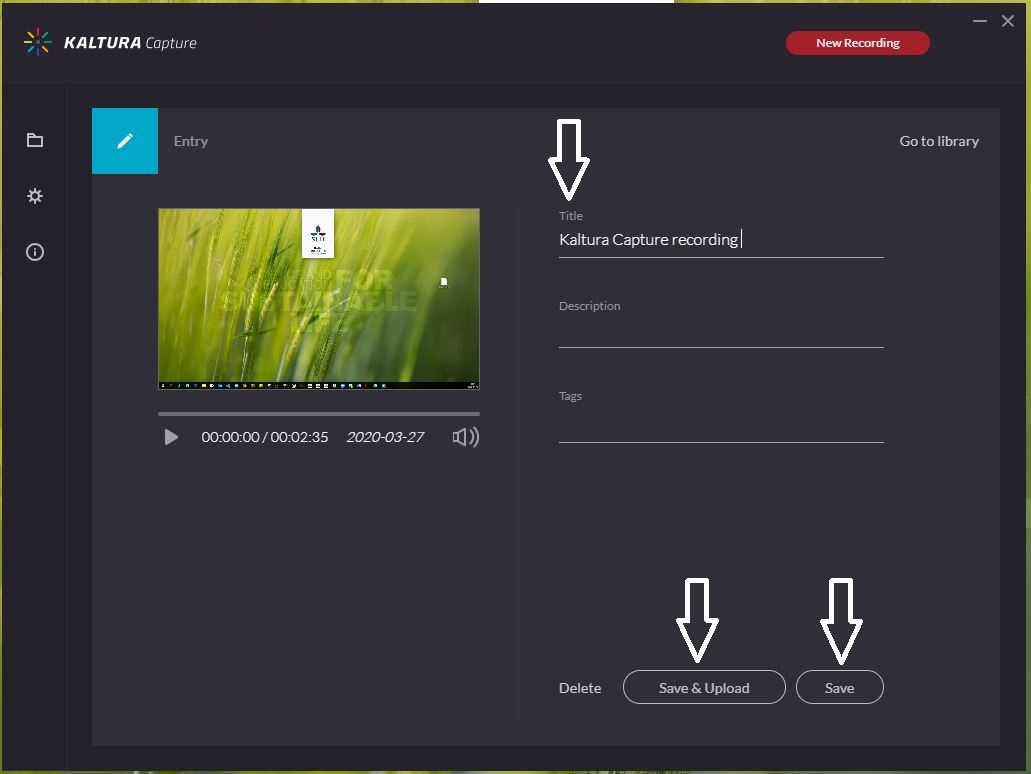
Task: Click the 2020-03-27 date text
Action: [385, 437]
